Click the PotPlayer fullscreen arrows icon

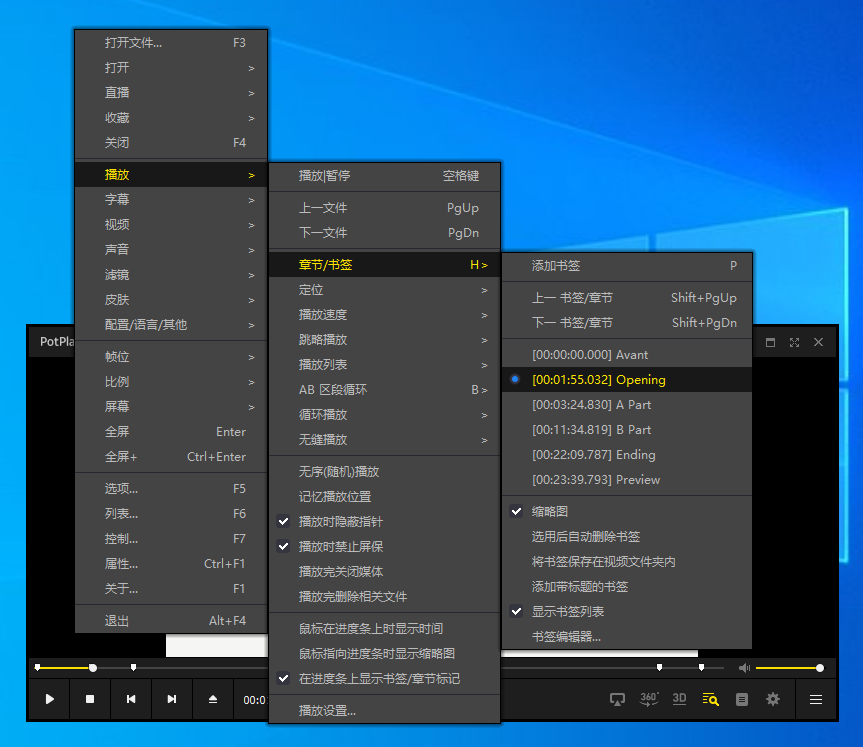794,342
